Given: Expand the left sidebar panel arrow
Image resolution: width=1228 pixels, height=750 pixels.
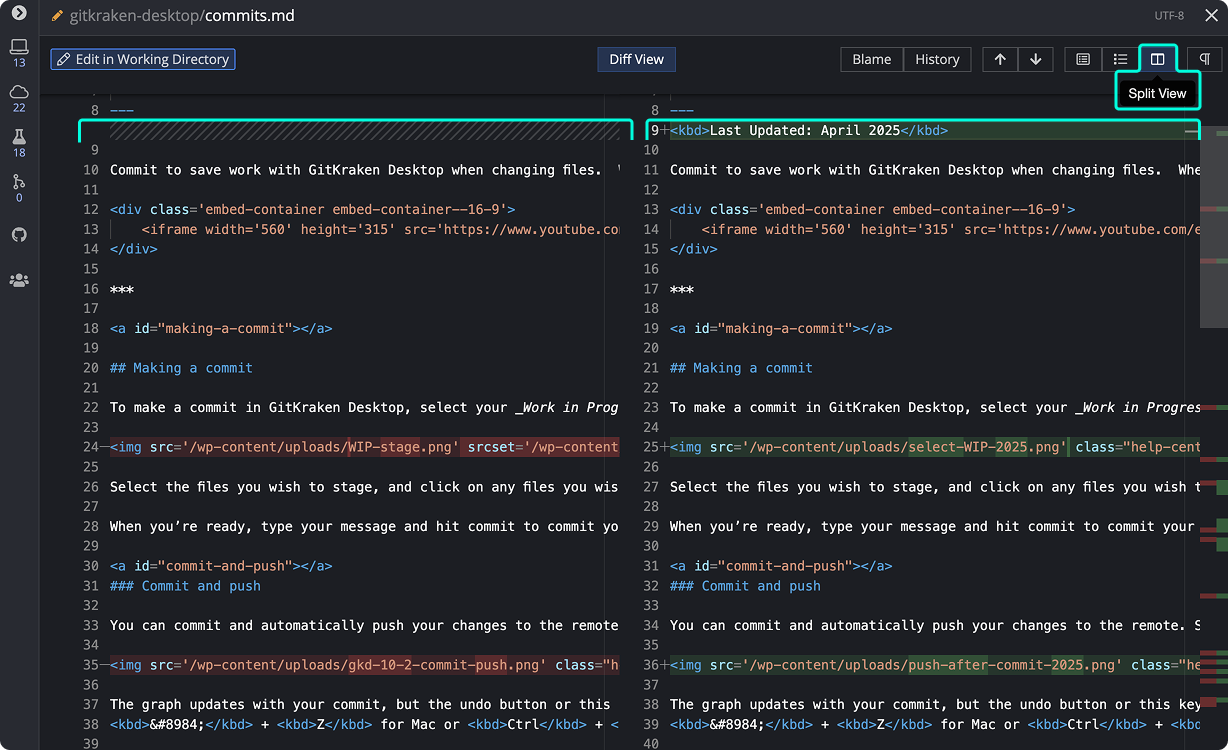Looking at the screenshot, I should (18, 13).
